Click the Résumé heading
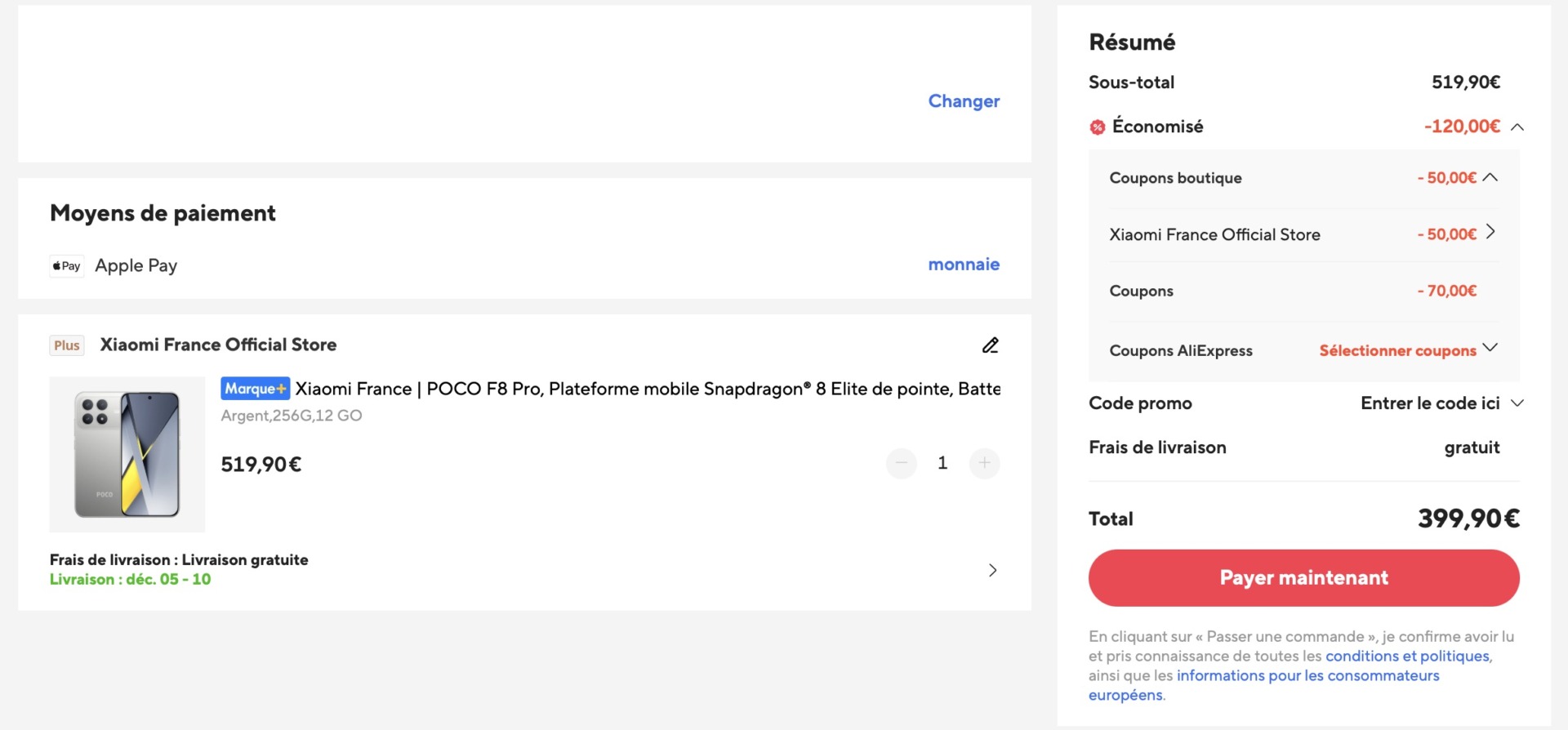The height and width of the screenshot is (730, 1568). pyautogui.click(x=1132, y=42)
